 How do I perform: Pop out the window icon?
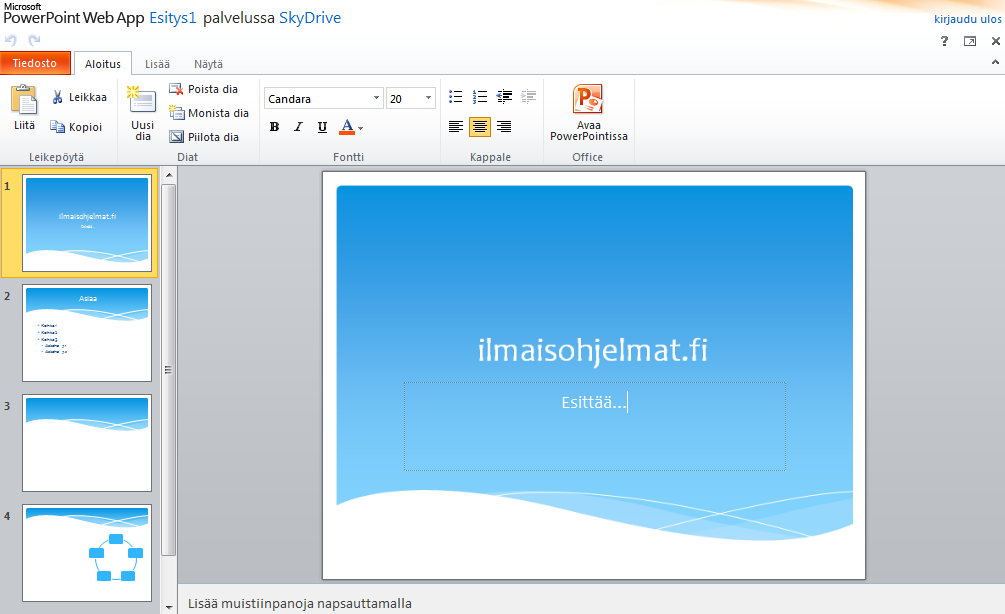(x=970, y=41)
